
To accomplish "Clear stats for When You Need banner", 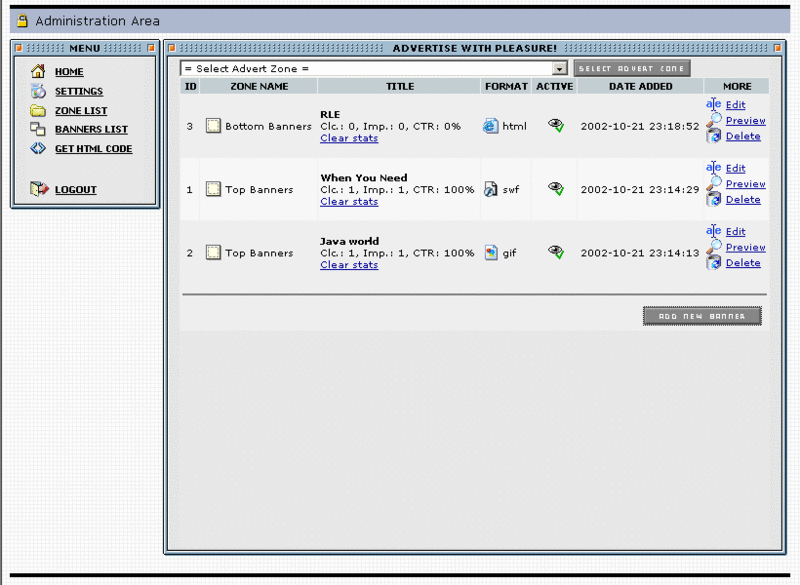I will coord(349,201).
